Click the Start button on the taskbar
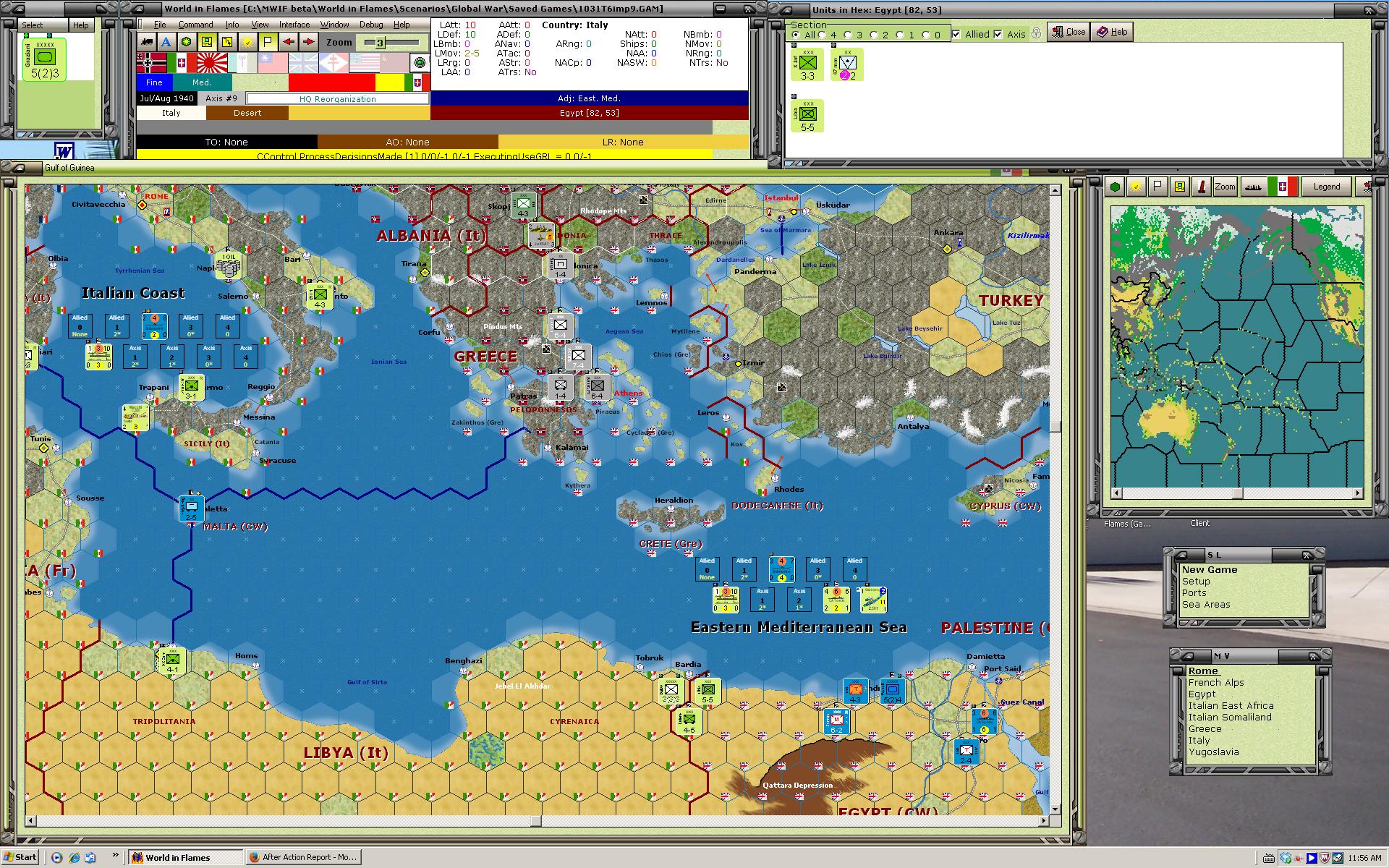 tap(20, 857)
